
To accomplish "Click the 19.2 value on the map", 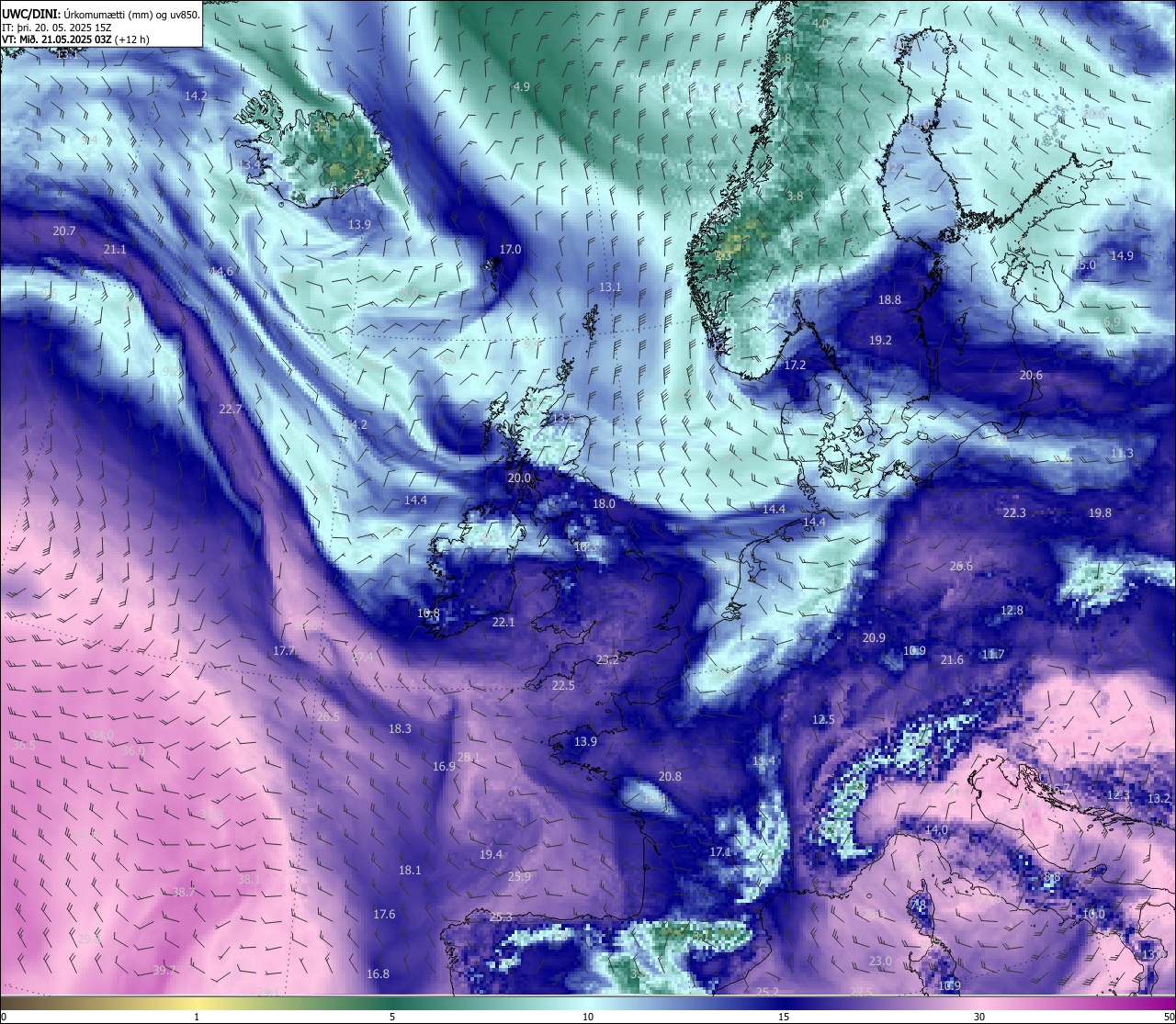I will 880,341.
